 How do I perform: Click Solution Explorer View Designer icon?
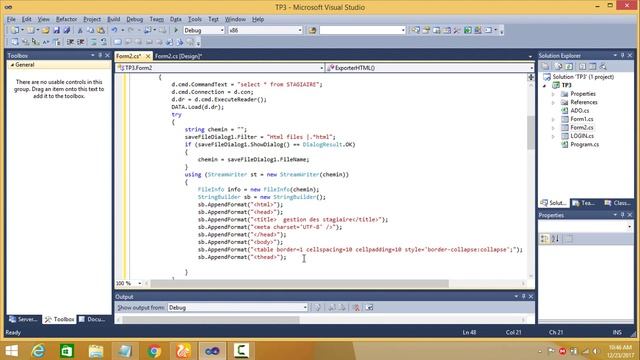(x=593, y=67)
